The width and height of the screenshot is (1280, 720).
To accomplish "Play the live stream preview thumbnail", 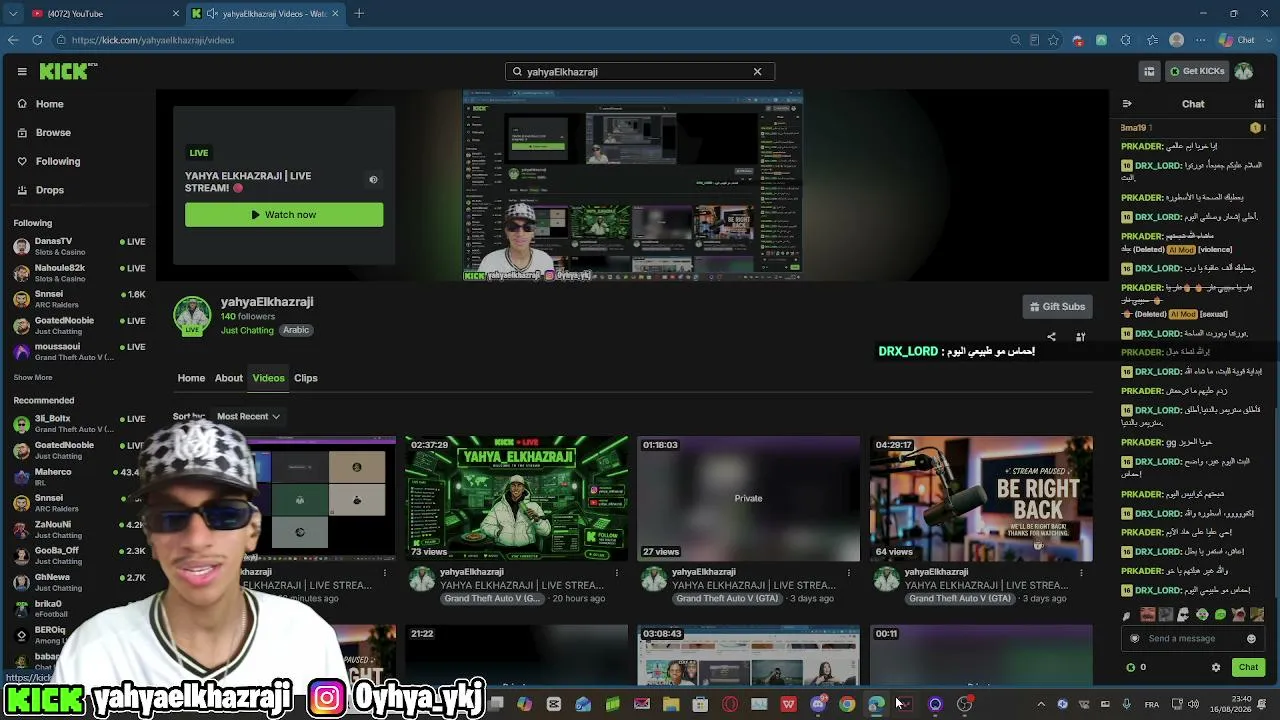I will point(633,186).
